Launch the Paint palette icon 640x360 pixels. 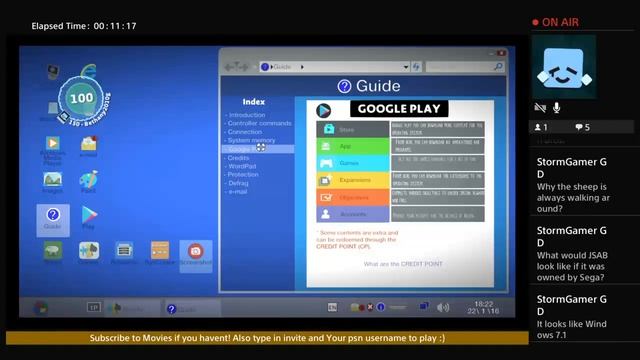[89, 182]
